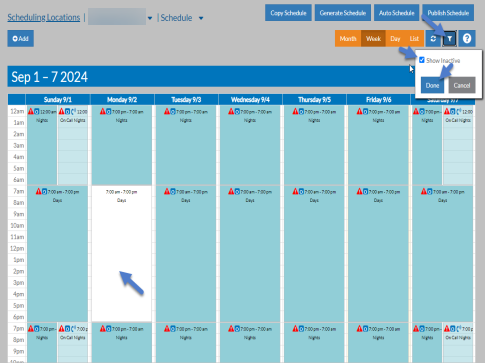
Task: Click warning triangle on Sunday 7:00 am Days shift
Action: [39, 191]
